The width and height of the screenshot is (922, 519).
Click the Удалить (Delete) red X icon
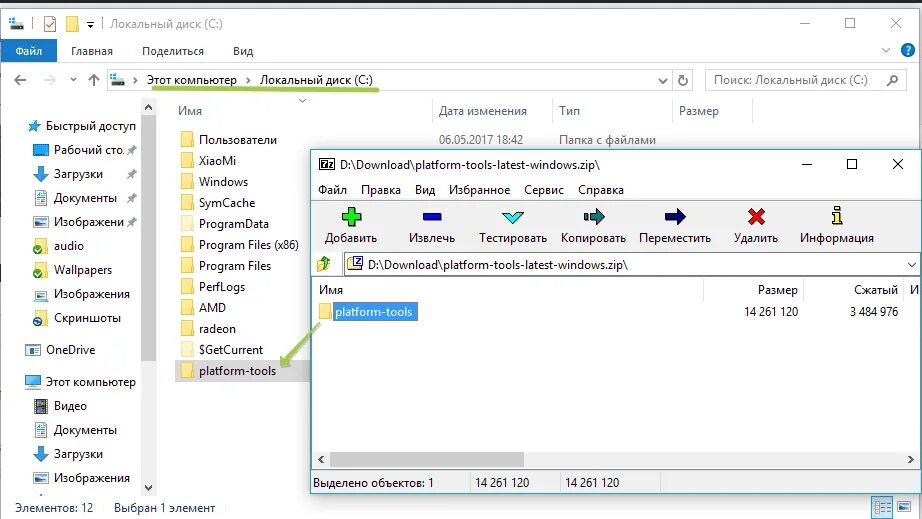(x=756, y=217)
